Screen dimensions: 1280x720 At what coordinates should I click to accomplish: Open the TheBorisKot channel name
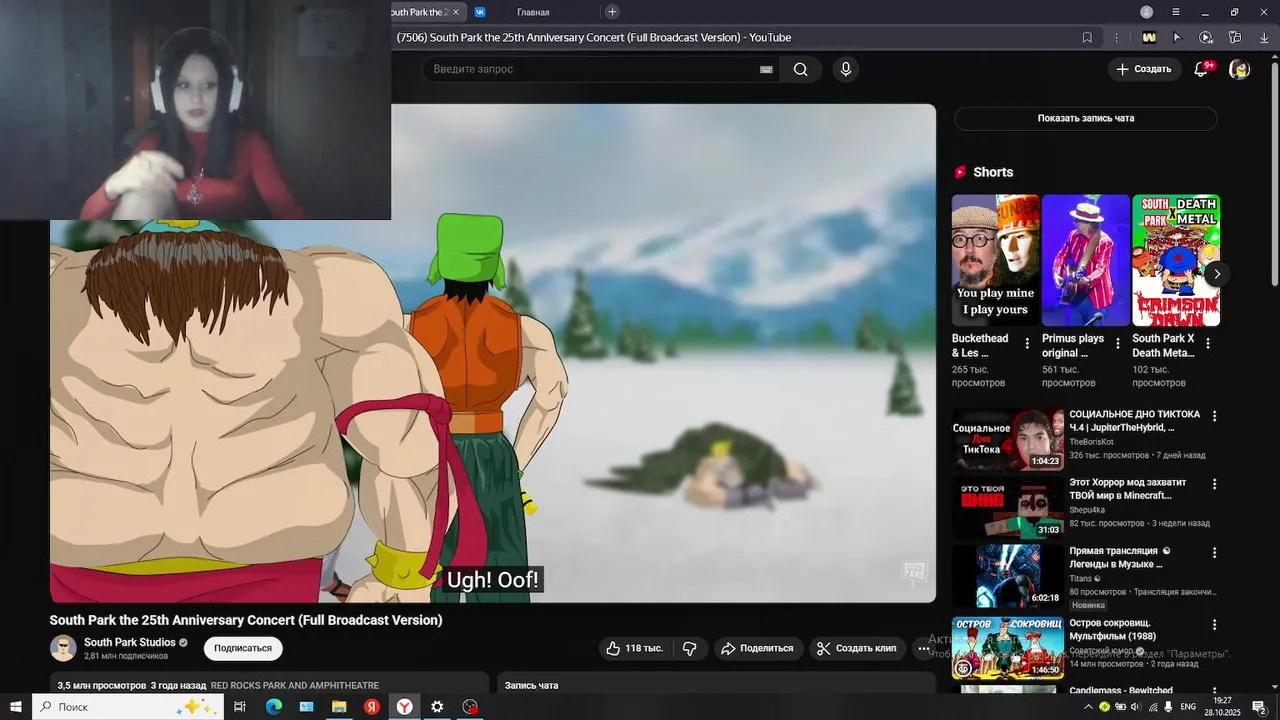click(1091, 442)
